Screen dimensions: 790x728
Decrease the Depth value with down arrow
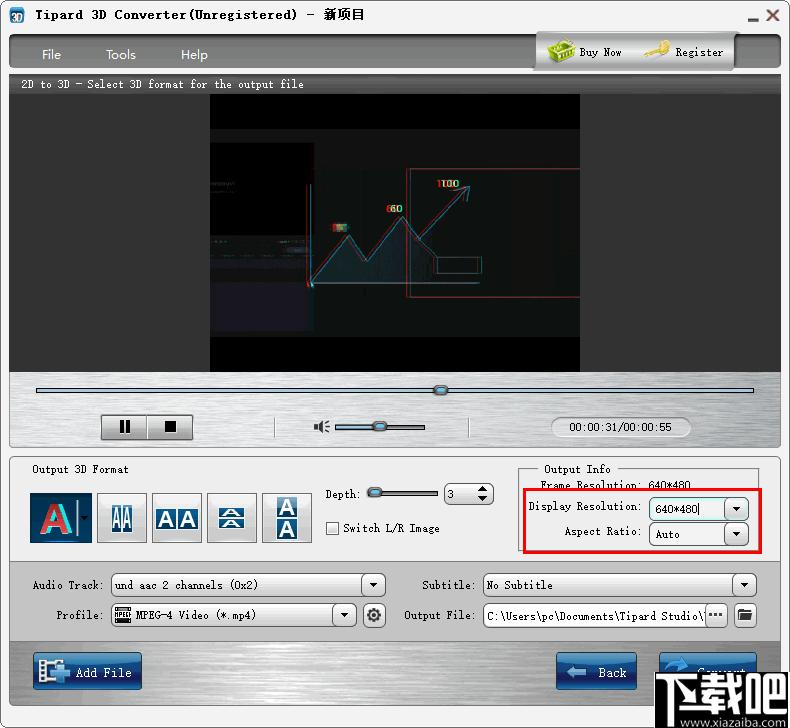(x=483, y=499)
